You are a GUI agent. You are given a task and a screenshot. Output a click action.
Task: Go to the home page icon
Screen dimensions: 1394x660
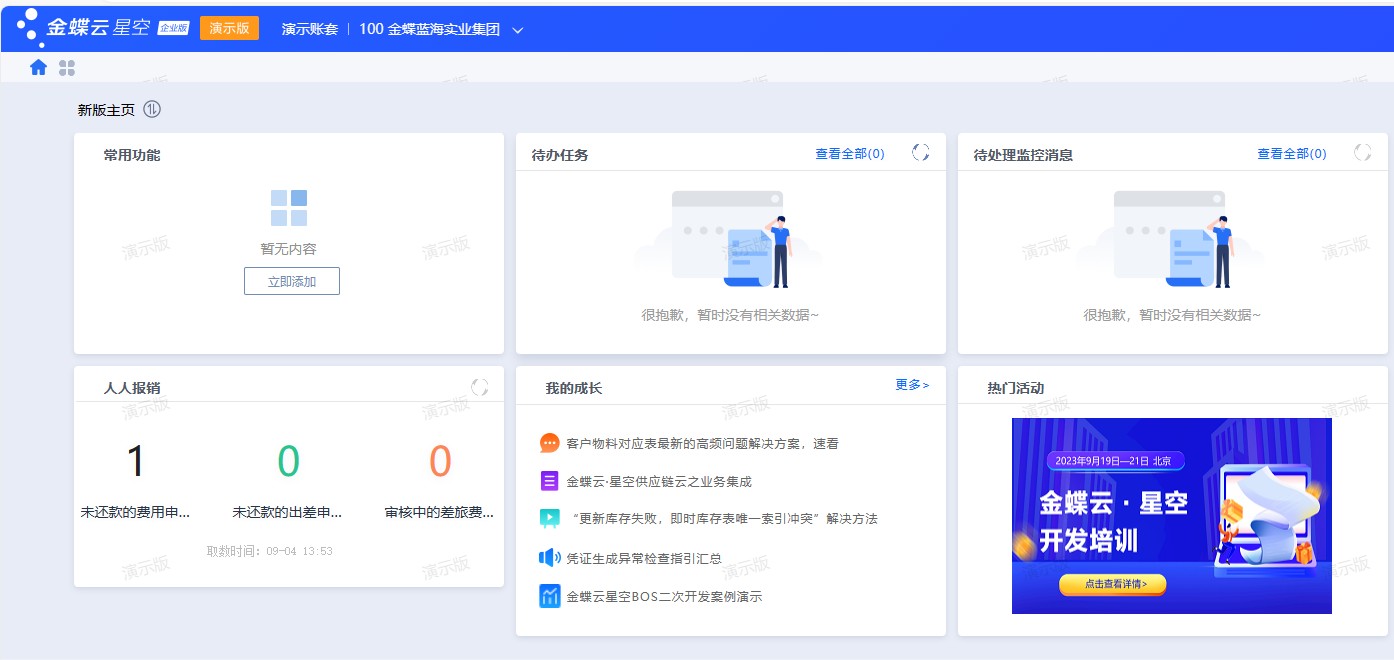pyautogui.click(x=39, y=67)
